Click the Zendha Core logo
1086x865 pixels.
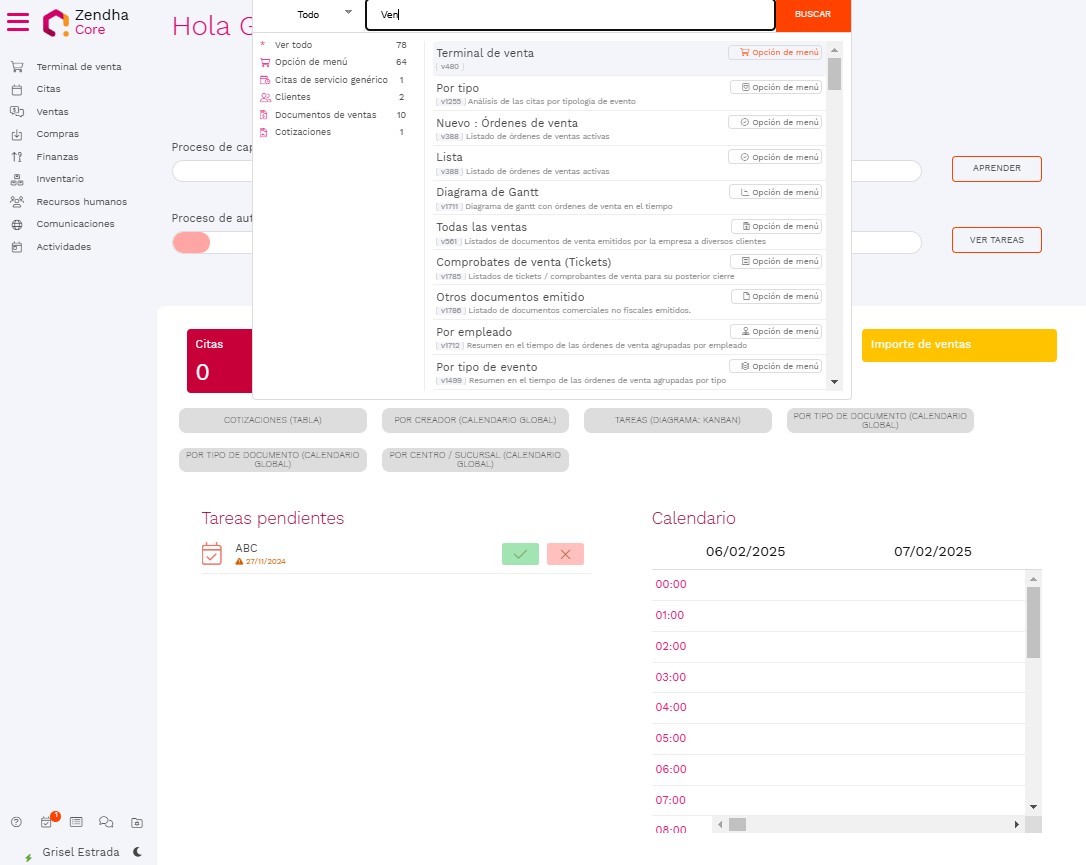point(86,22)
